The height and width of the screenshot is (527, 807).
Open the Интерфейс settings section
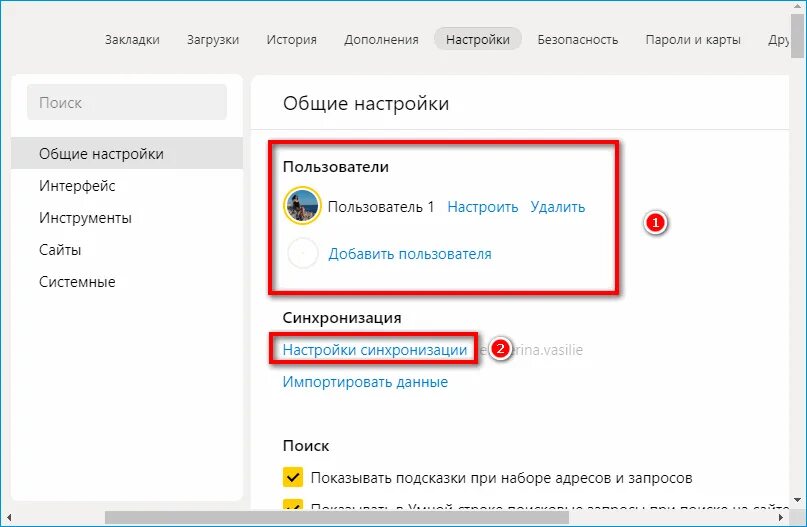(x=77, y=186)
